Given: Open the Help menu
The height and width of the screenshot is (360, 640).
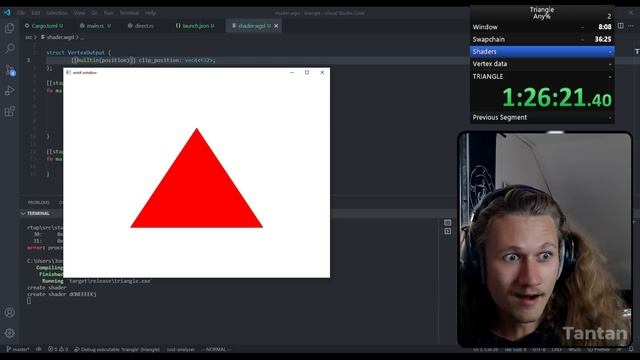Looking at the screenshot, I should tap(150, 13).
